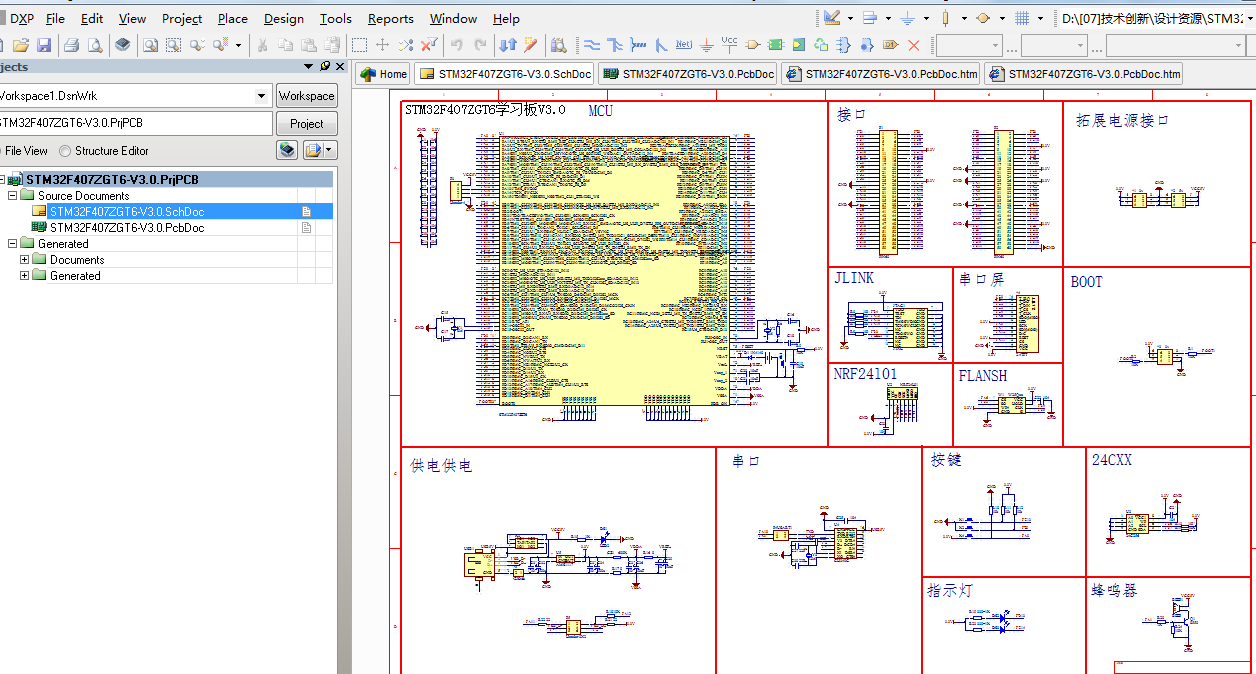Screen dimensions: 1256x674
Task: Select STM32F407ZGT6-V3.0.PcbDoc in the project tree
Action: [127, 228]
